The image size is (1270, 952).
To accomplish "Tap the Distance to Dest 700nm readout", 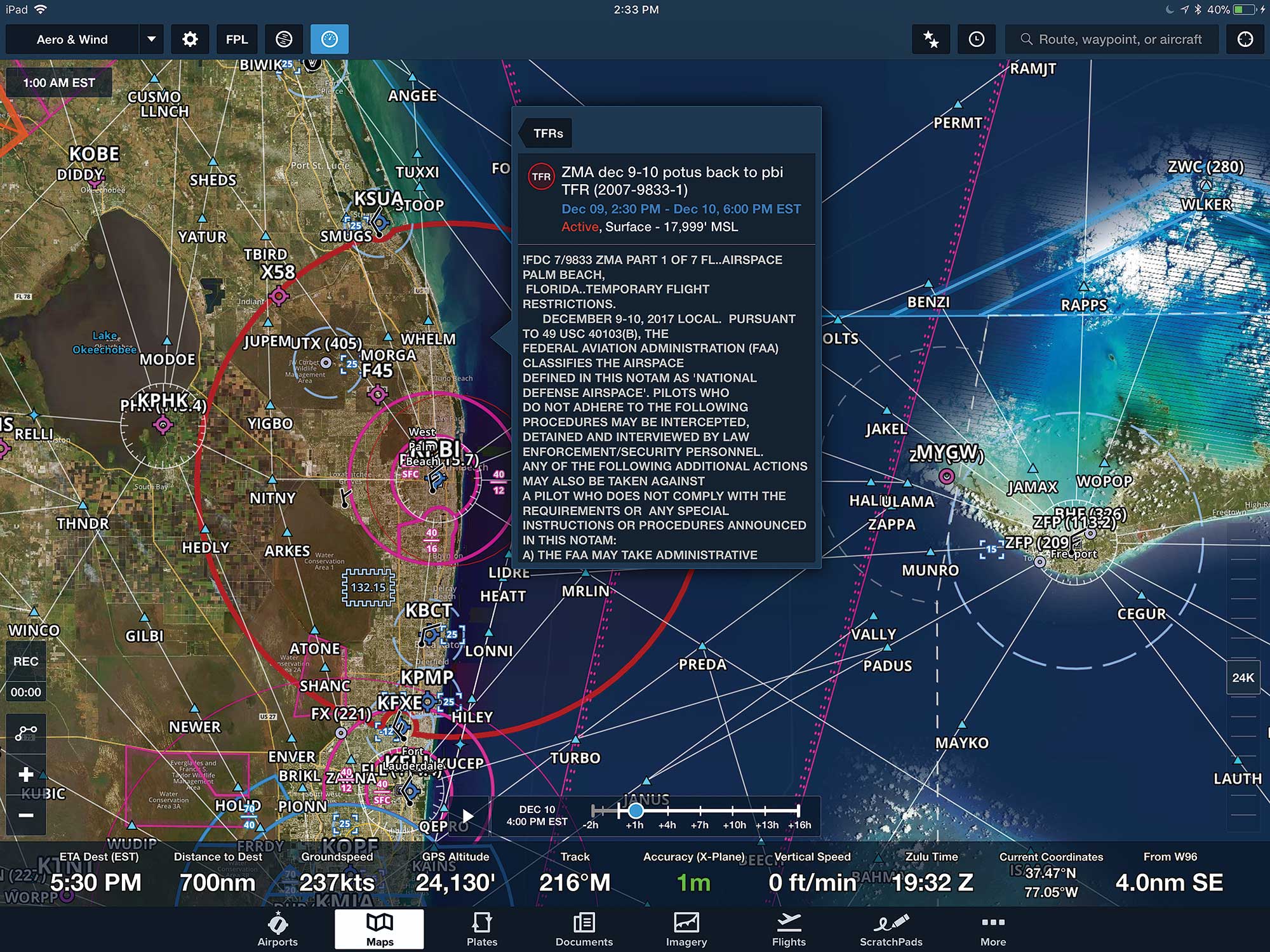I will [x=218, y=875].
